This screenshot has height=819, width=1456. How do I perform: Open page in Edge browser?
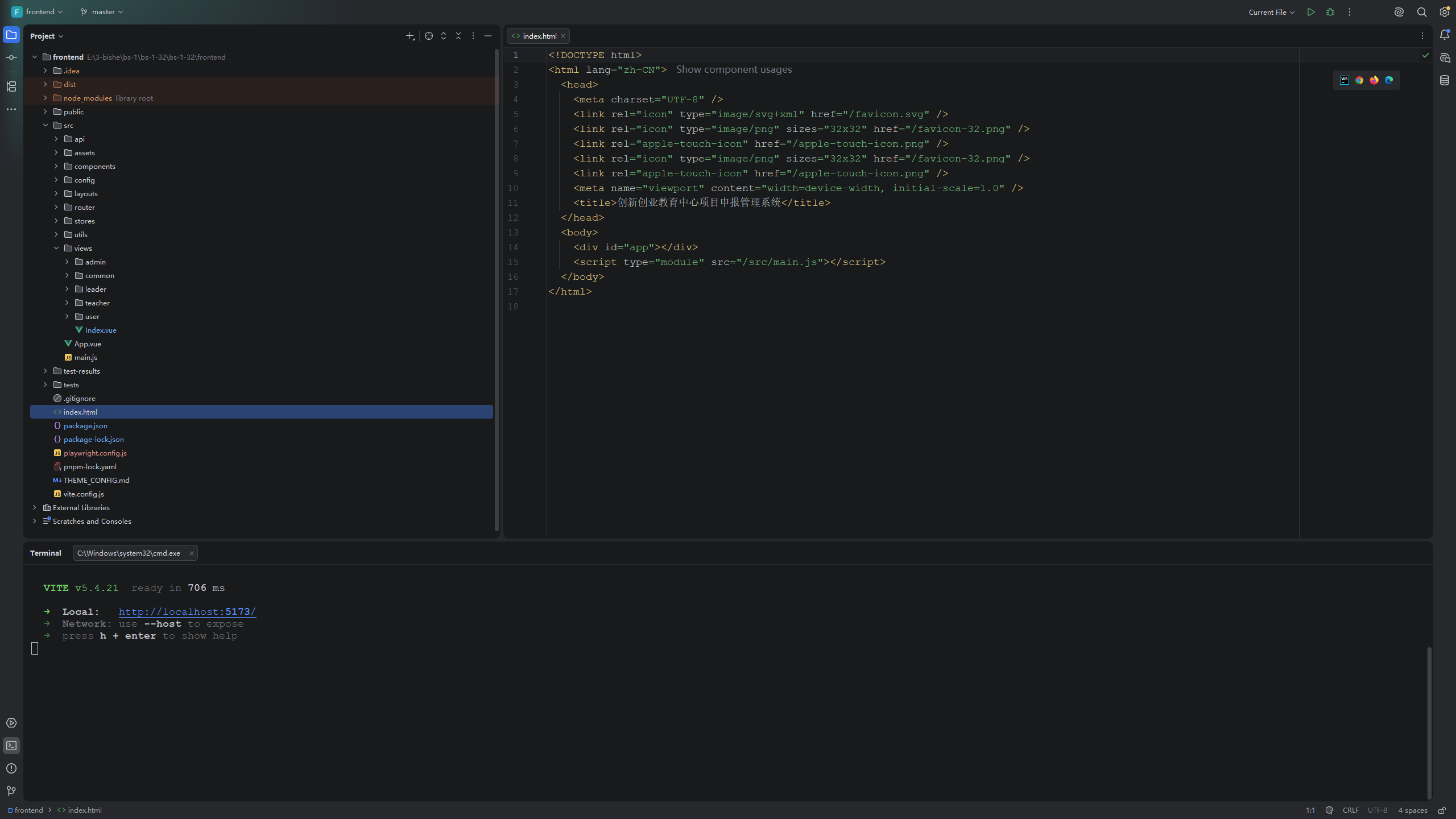pos(1389,80)
